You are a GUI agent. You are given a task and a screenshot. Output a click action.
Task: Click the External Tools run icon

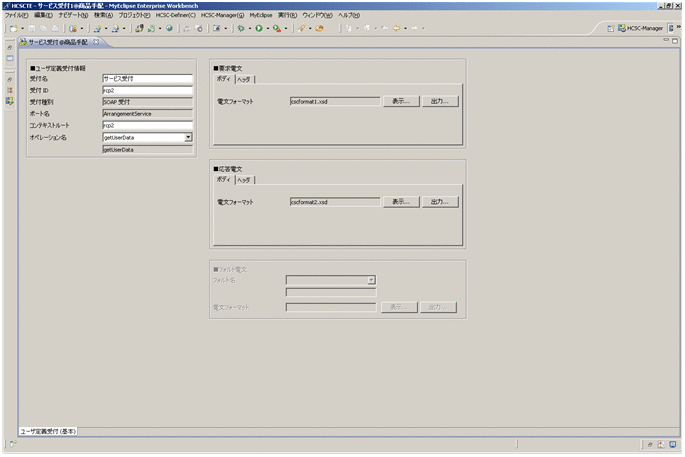point(275,28)
